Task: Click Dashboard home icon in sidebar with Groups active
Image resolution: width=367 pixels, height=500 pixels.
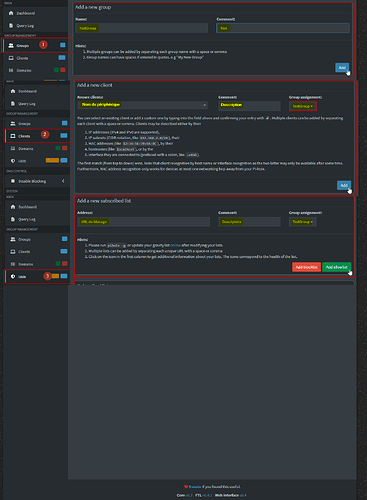Action: pyautogui.click(x=11, y=13)
